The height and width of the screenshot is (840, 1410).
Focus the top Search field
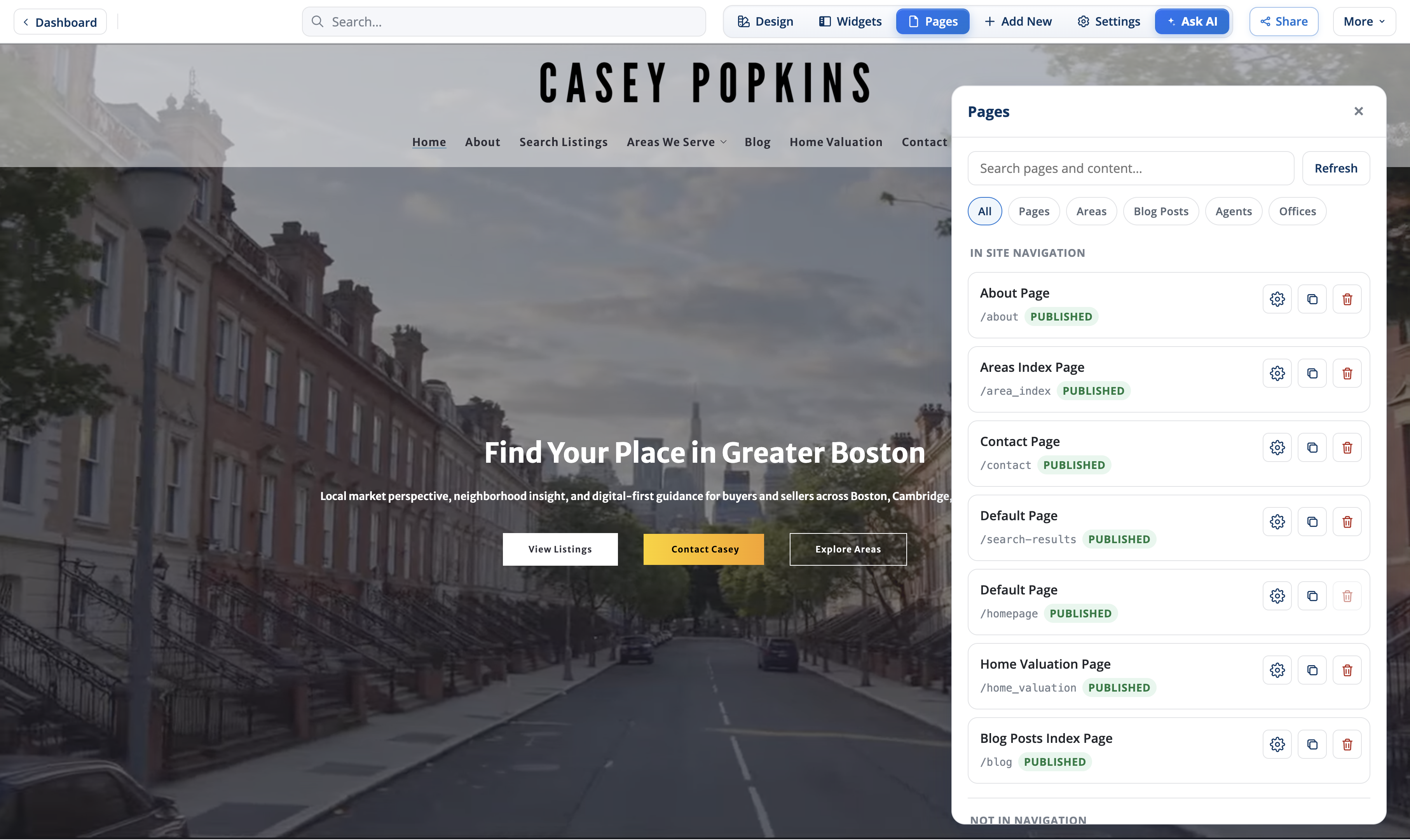tap(504, 21)
